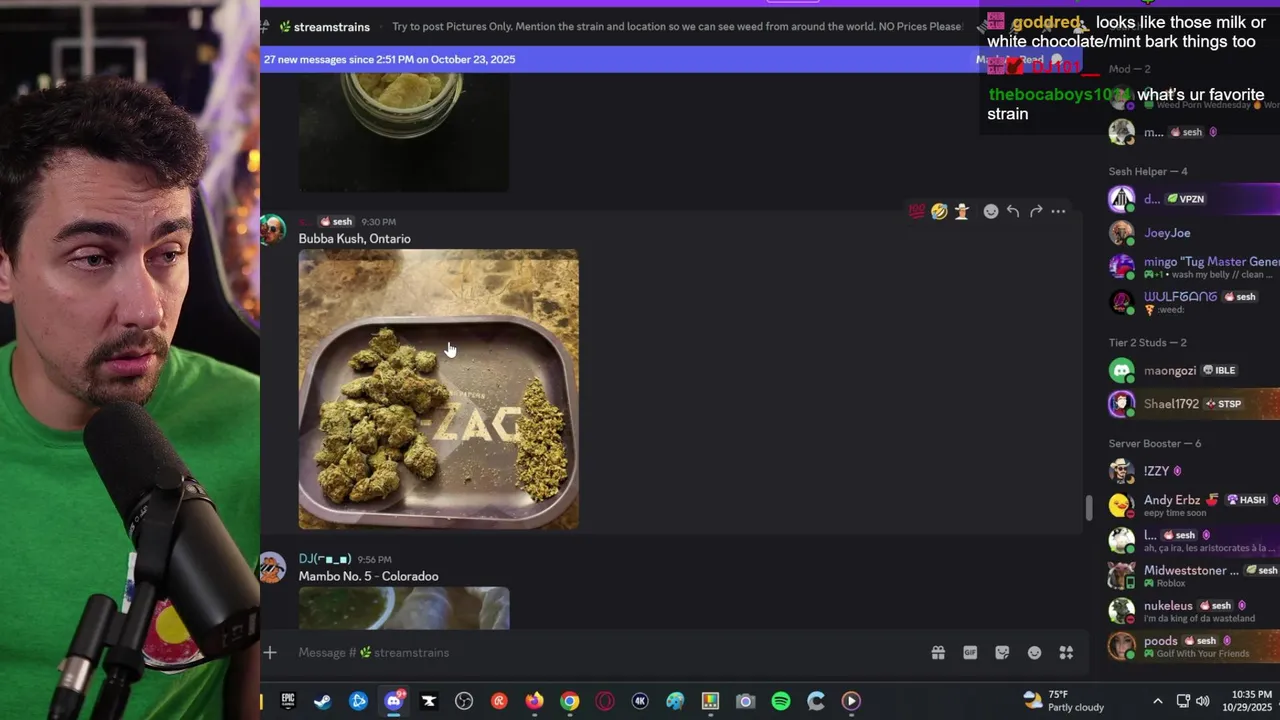This screenshot has height=720, width=1280.
Task: Reply to the Bubba Kush message
Action: click(1013, 211)
